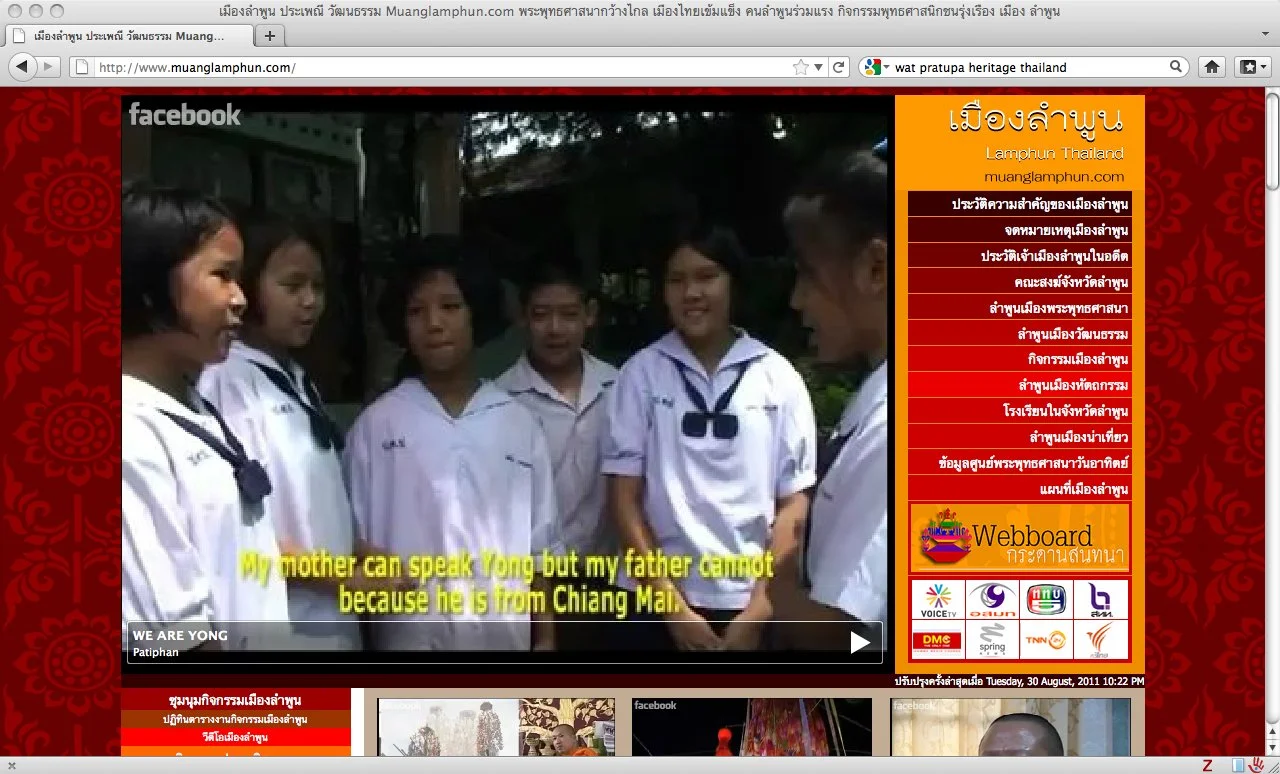
Task: Open the monk and puppets video thumbnail
Action: [x=496, y=727]
